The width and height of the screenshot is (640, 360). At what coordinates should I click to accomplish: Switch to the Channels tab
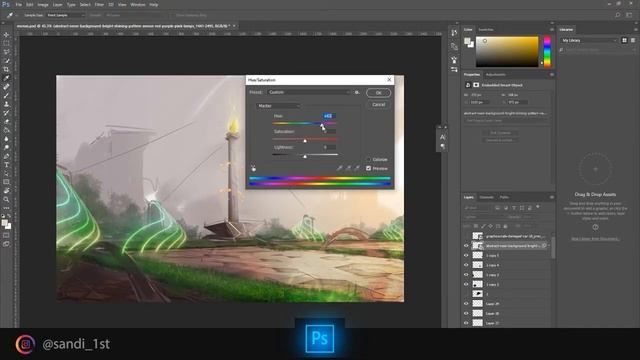[x=486, y=197]
